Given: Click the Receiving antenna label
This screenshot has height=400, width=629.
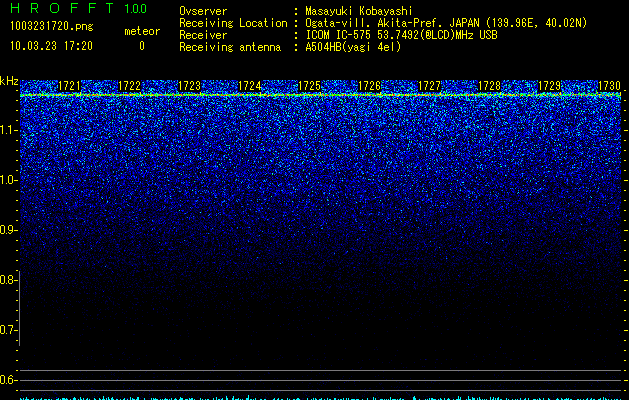Looking at the screenshot, I should pos(230,47).
